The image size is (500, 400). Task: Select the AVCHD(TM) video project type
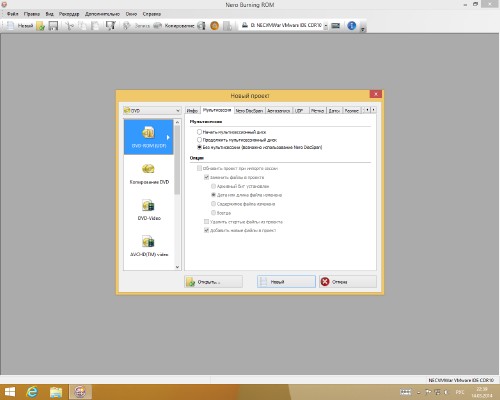[x=149, y=246]
